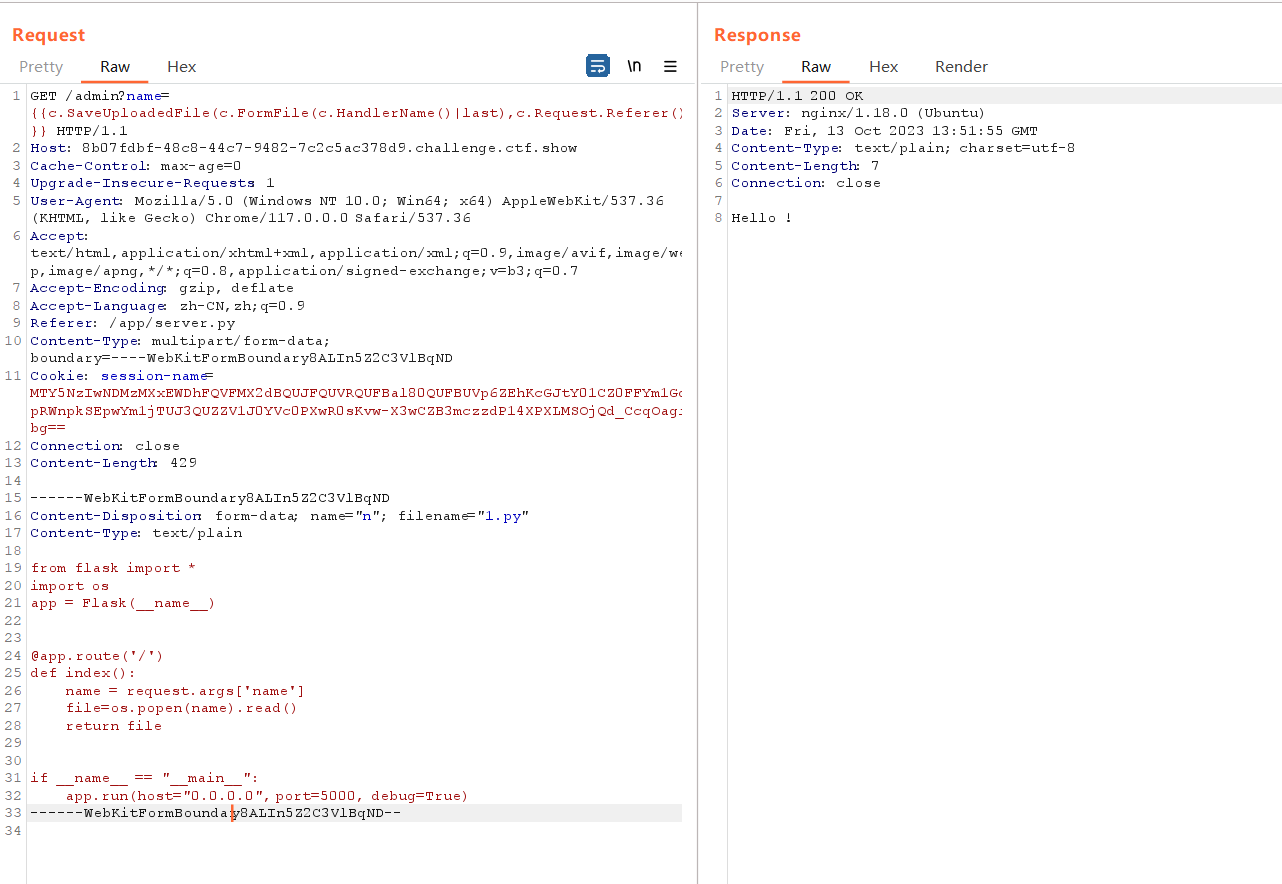The image size is (1282, 884).
Task: Click the Response panel heading
Action: click(x=757, y=35)
